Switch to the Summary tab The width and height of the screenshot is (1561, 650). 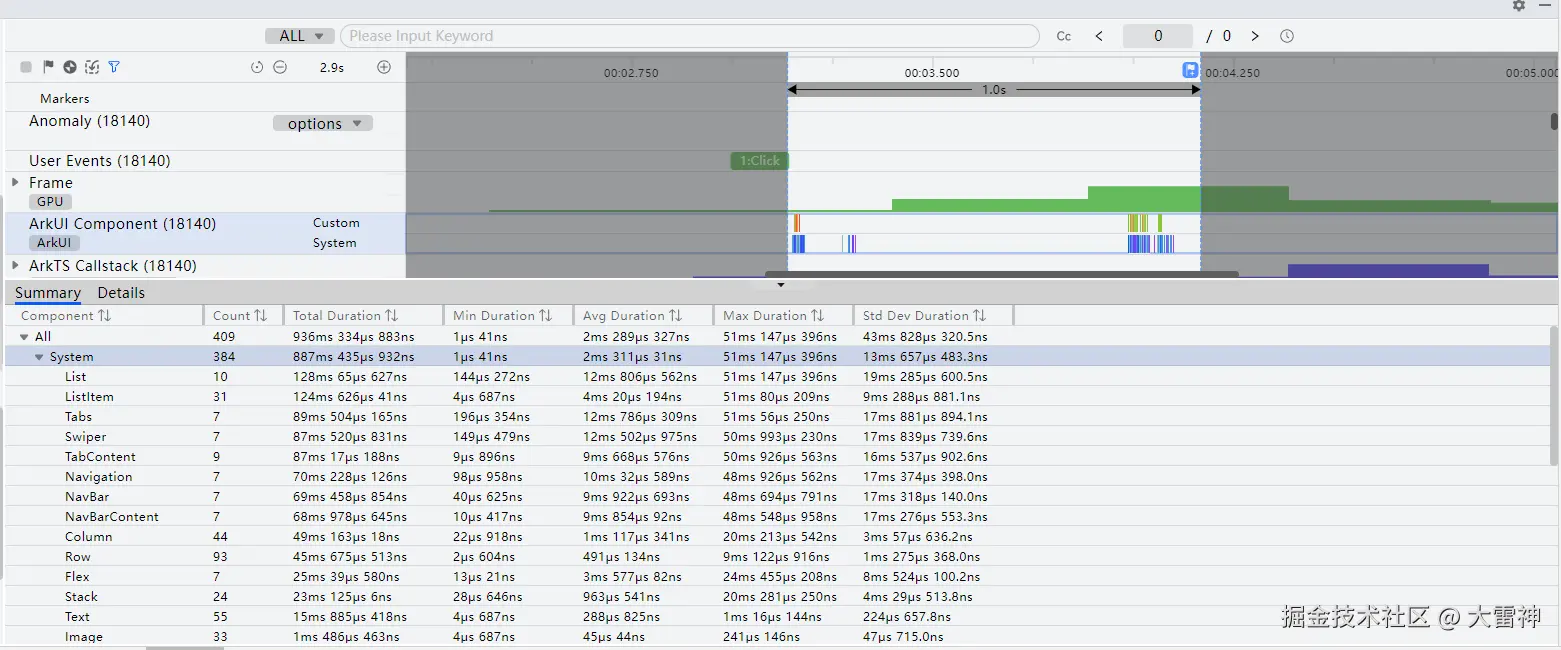click(47, 293)
